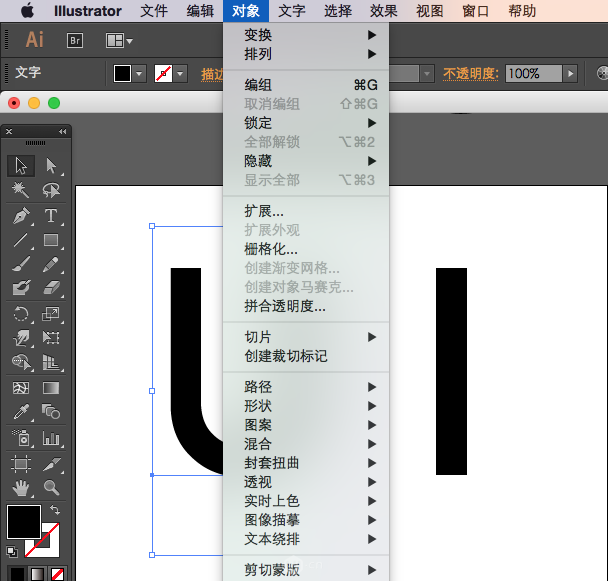Viewport: 608px width, 581px height.
Task: Choose 编组 from the object menu
Action: pos(306,85)
